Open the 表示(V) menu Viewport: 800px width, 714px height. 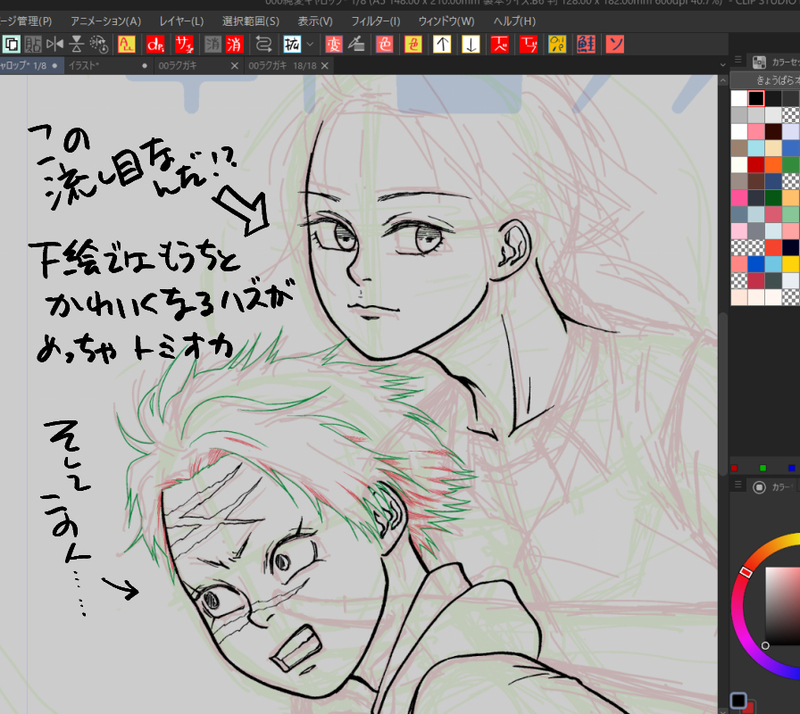coord(315,21)
